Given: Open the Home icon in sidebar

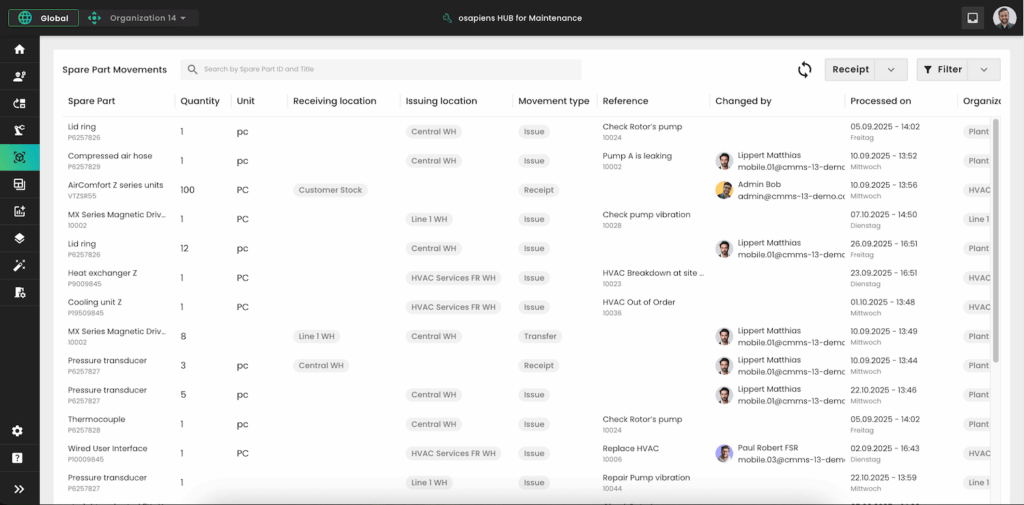Looking at the screenshot, I should 20,49.
